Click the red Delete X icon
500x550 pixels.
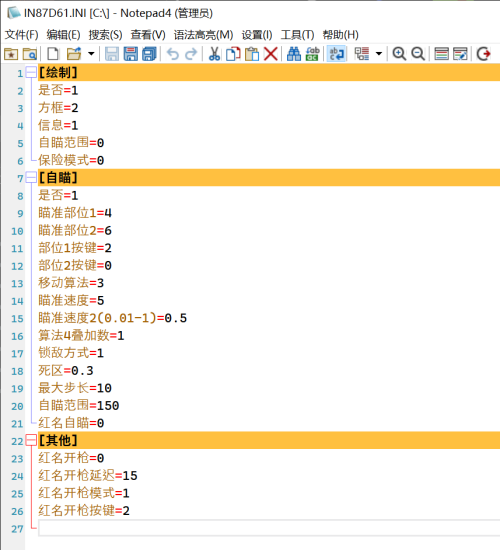pos(271,54)
